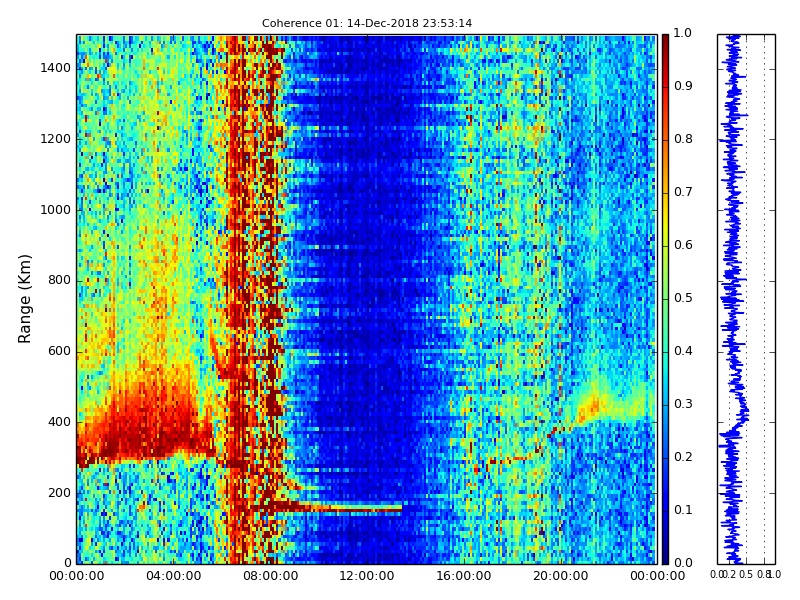The height and width of the screenshot is (600, 800).
Task: Click the 04:00:00 time axis label
Action: click(173, 576)
